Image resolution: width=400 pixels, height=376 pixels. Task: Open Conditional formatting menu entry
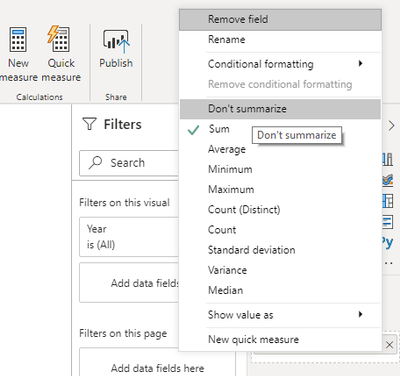(280, 64)
